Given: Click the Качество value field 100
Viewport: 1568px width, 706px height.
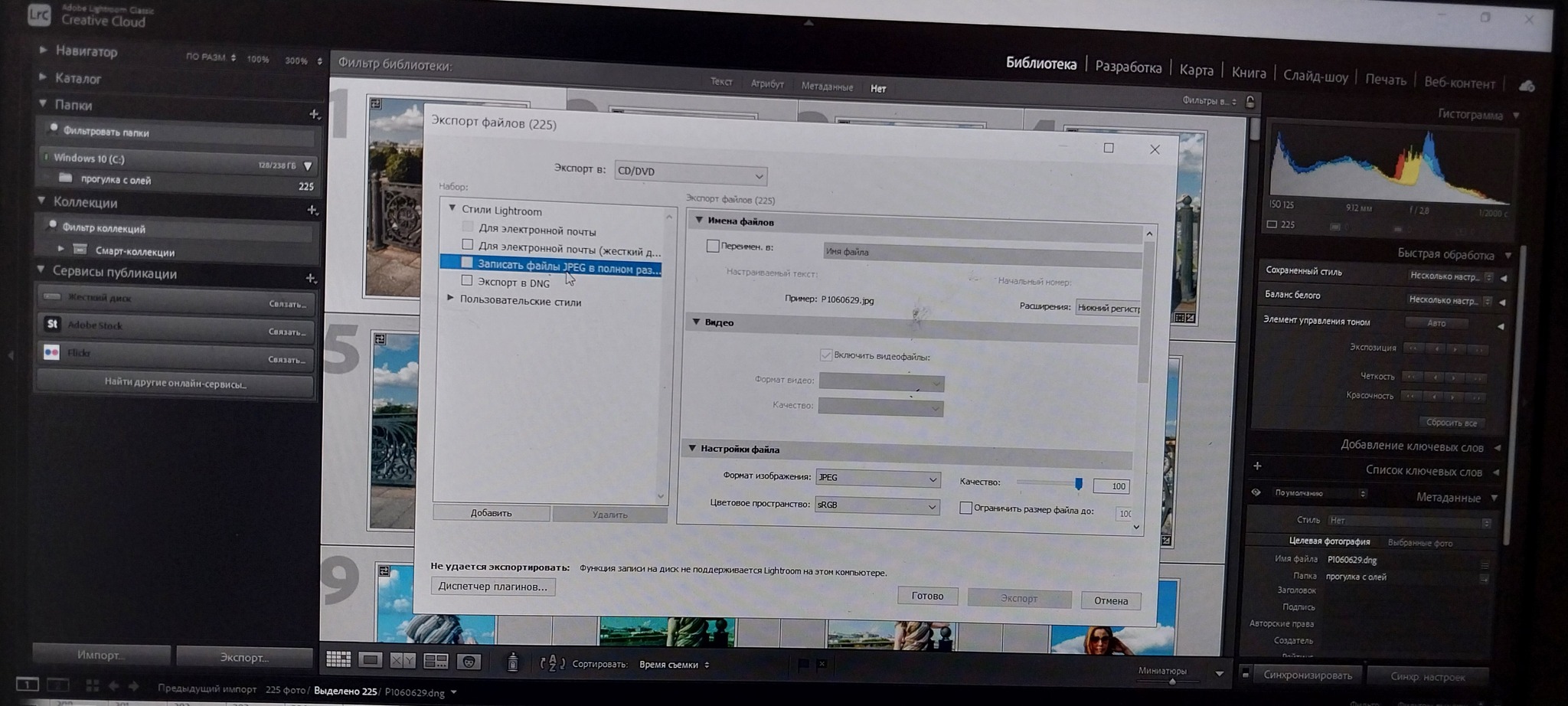Looking at the screenshot, I should point(1111,485).
